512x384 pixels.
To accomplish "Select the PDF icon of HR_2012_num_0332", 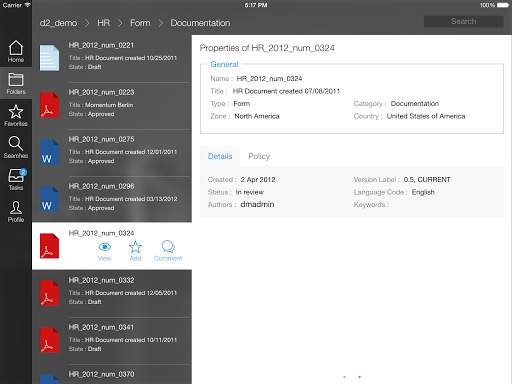I will 49,293.
